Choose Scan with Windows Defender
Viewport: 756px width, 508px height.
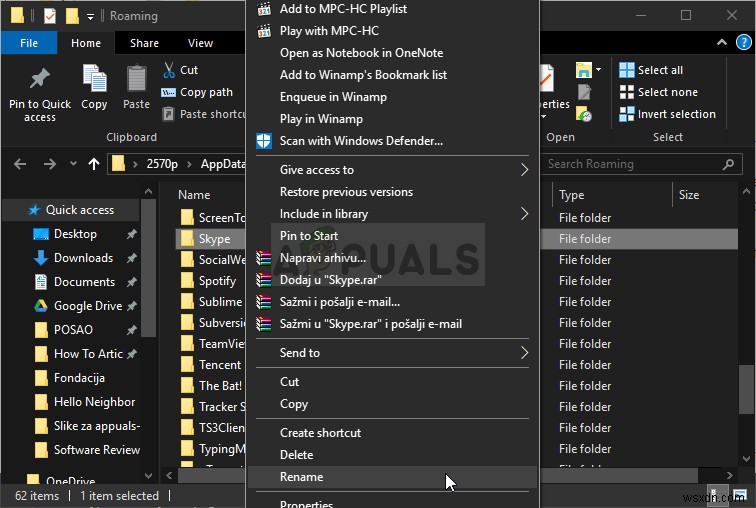click(x=392, y=141)
